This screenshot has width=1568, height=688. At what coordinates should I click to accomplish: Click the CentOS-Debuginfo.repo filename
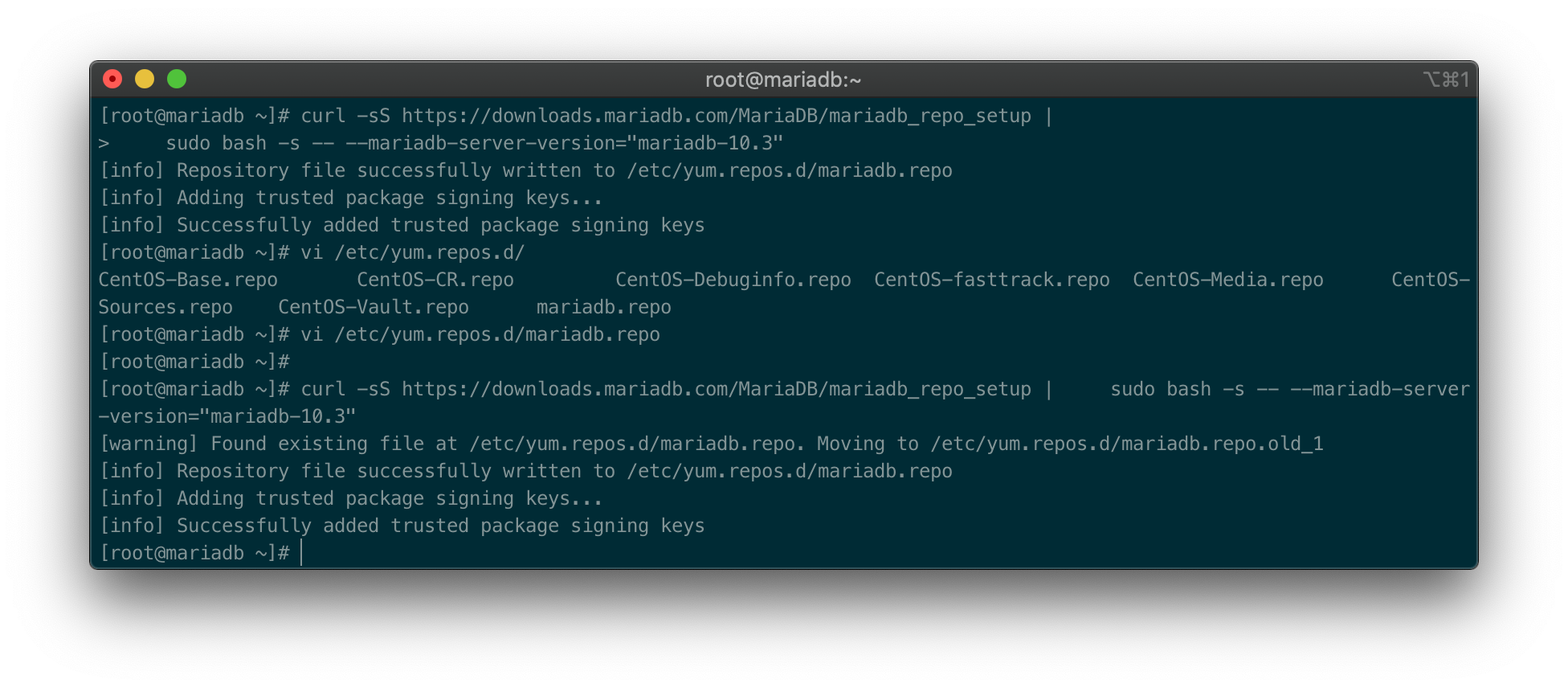tap(733, 280)
